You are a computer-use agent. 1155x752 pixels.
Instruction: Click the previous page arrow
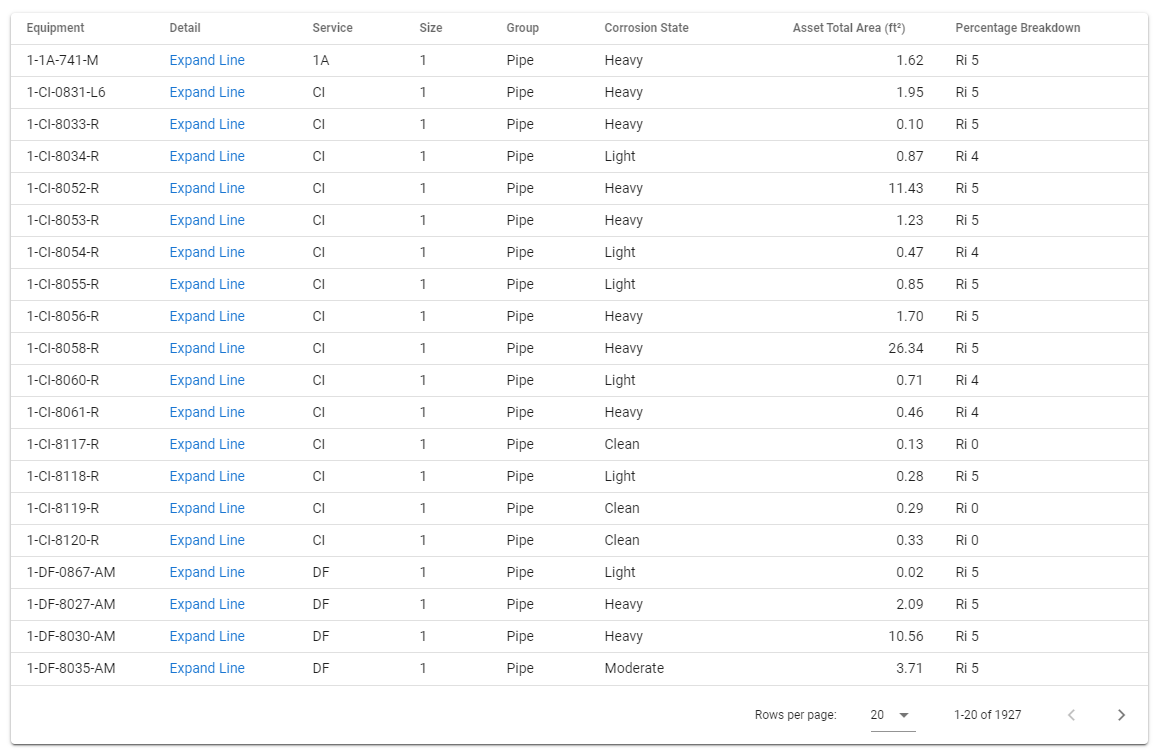pyautogui.click(x=1071, y=715)
